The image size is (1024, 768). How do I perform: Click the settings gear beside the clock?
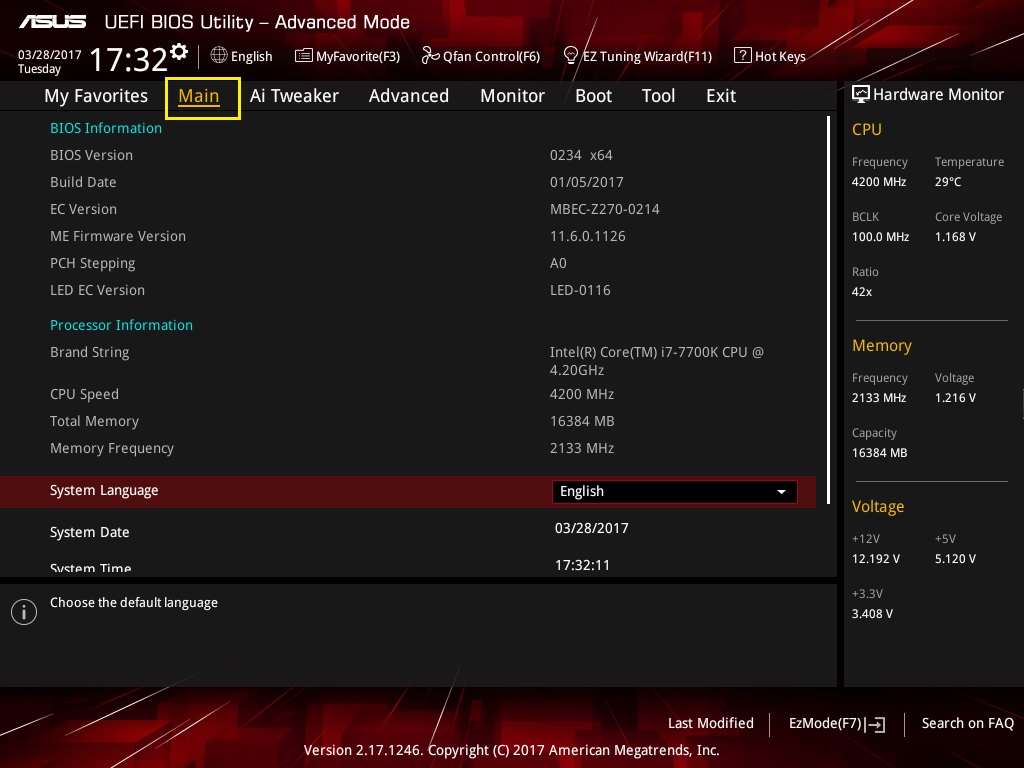tap(179, 52)
